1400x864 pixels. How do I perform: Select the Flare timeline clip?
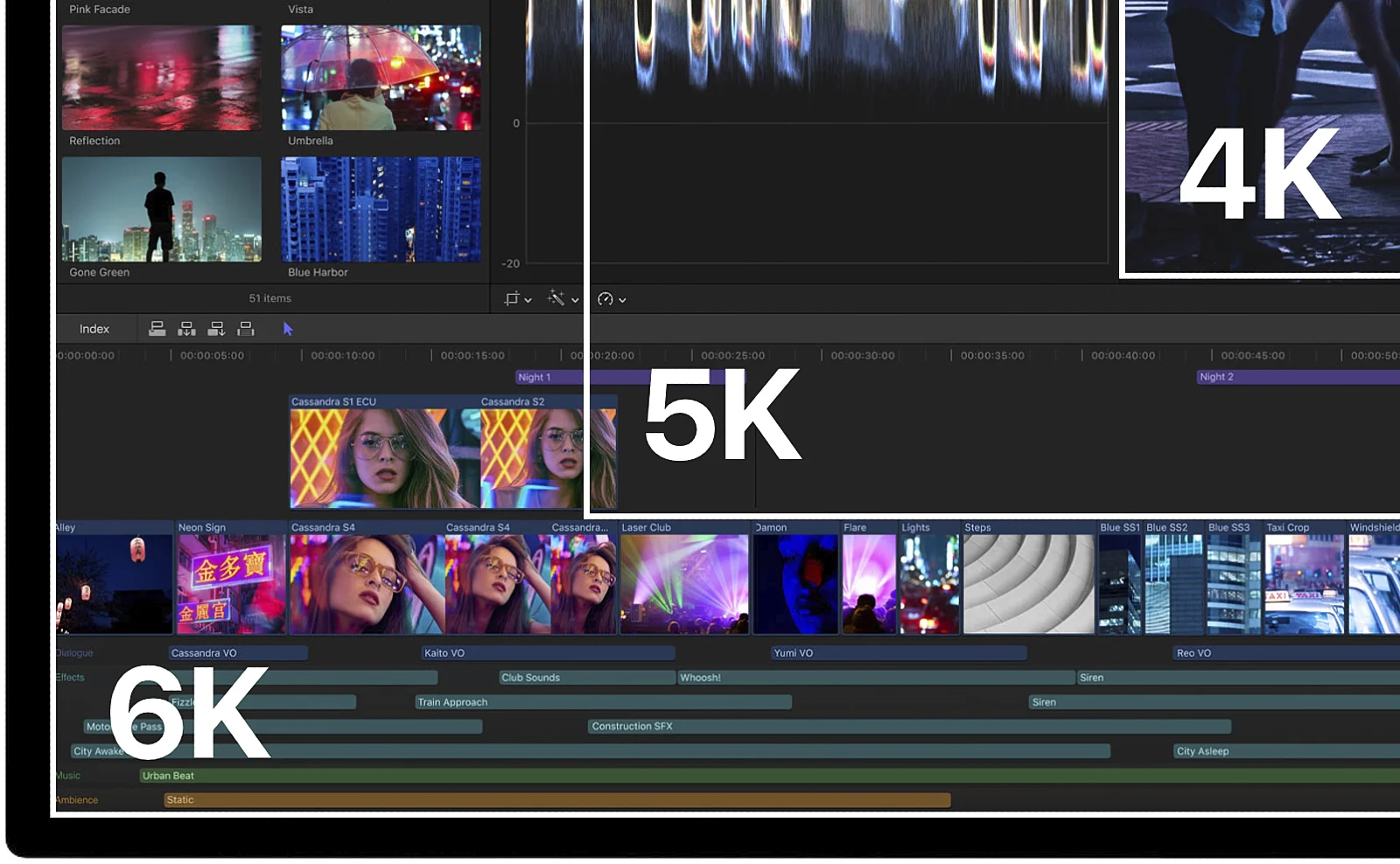pos(869,577)
